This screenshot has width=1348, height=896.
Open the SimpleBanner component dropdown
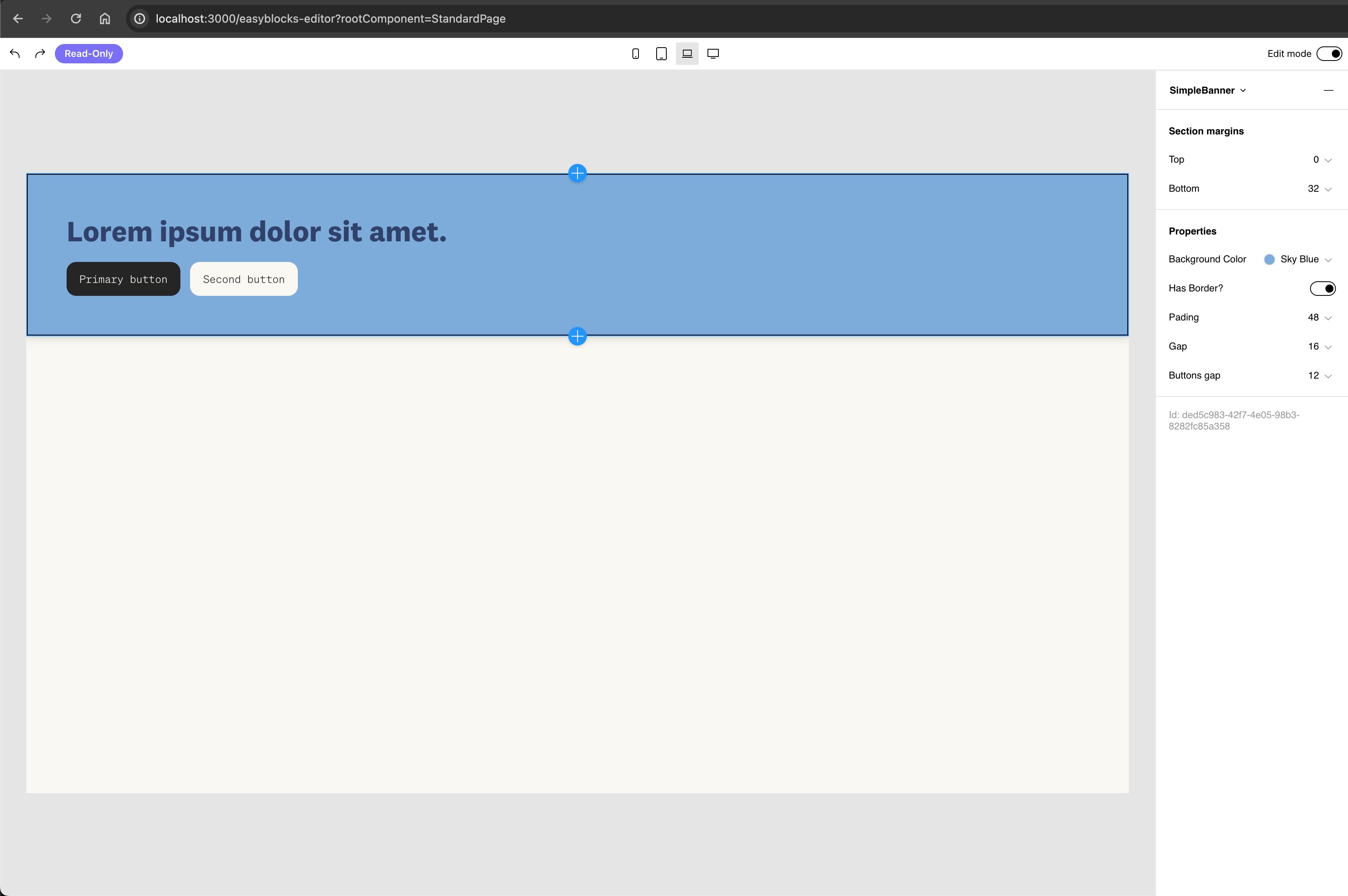click(x=1207, y=90)
